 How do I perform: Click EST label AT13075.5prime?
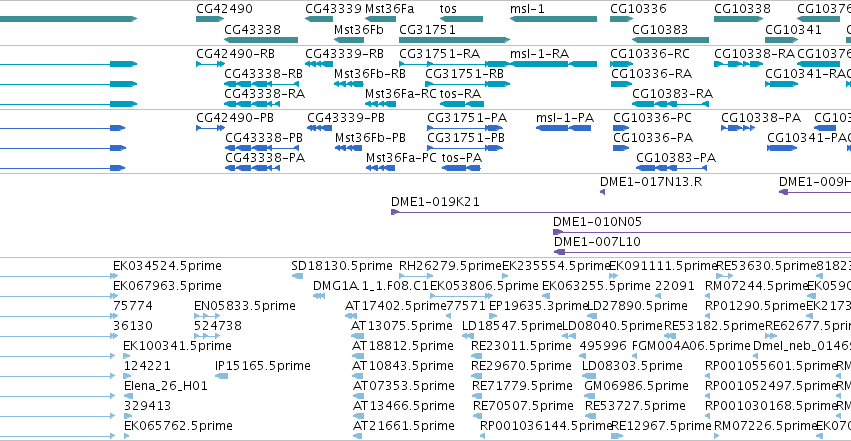click(x=402, y=326)
